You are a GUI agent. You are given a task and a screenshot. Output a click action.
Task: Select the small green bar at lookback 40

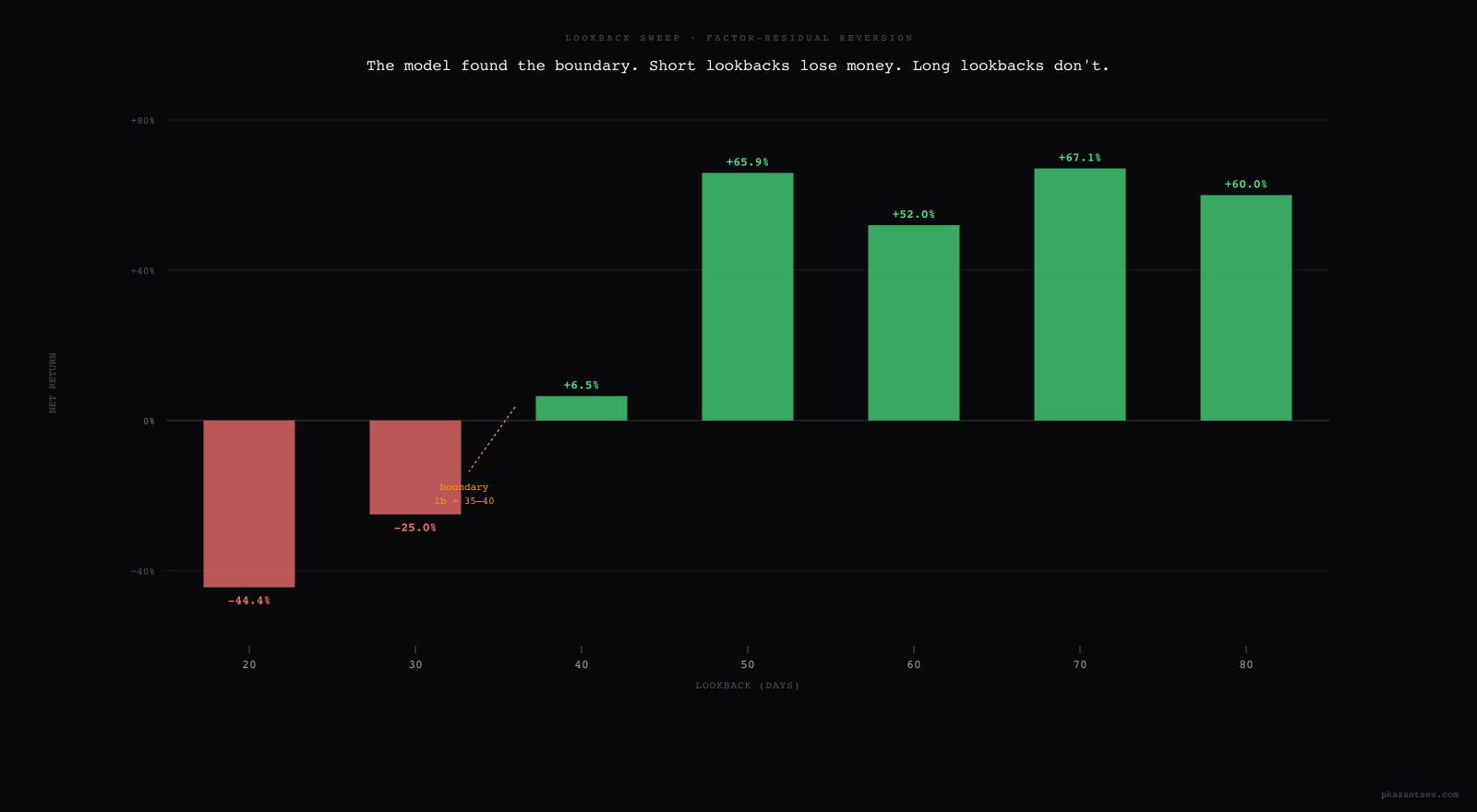(x=582, y=409)
